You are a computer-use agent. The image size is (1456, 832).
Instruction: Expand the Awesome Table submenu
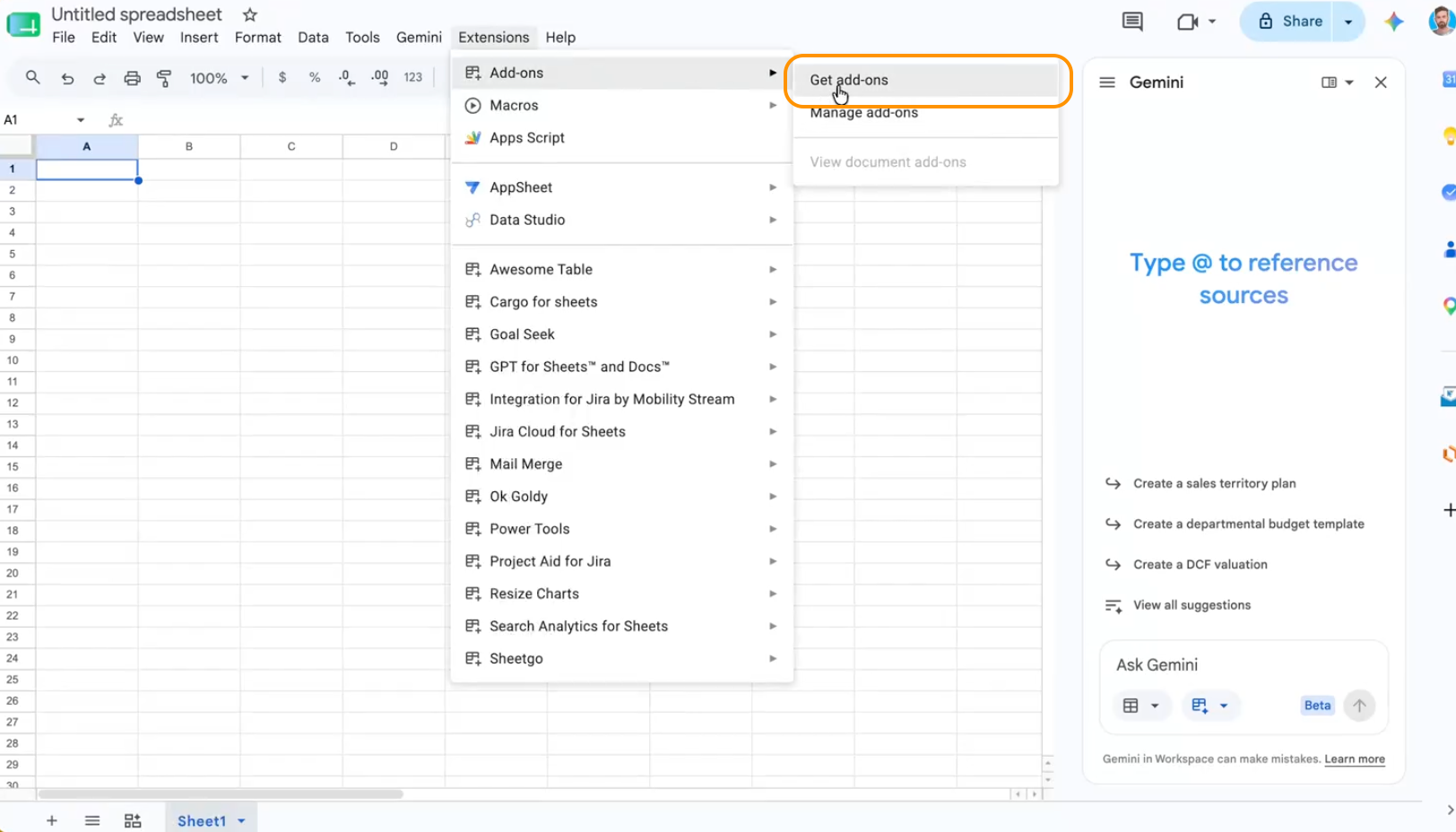[622, 270]
